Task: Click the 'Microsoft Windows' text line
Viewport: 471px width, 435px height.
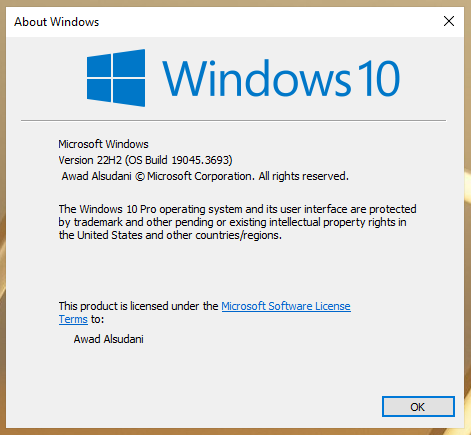Action: pos(103,144)
